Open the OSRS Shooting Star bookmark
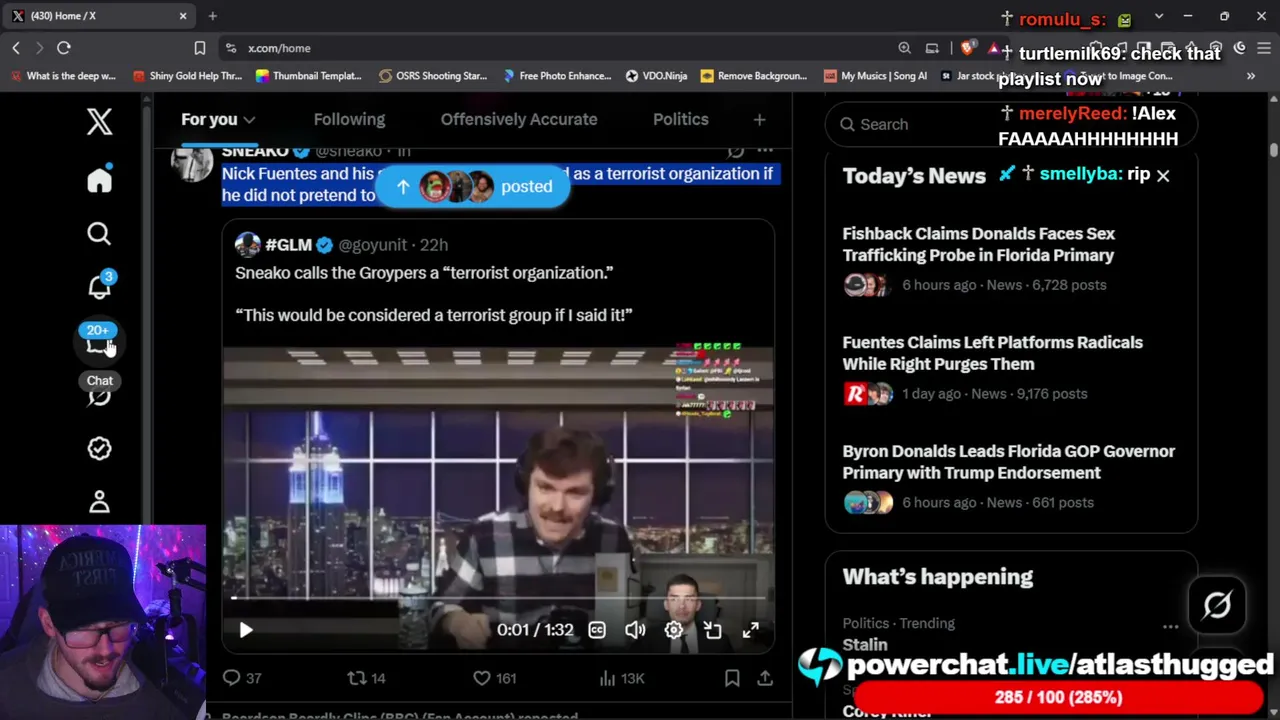Viewport: 1280px width, 720px height. pyautogui.click(x=433, y=76)
